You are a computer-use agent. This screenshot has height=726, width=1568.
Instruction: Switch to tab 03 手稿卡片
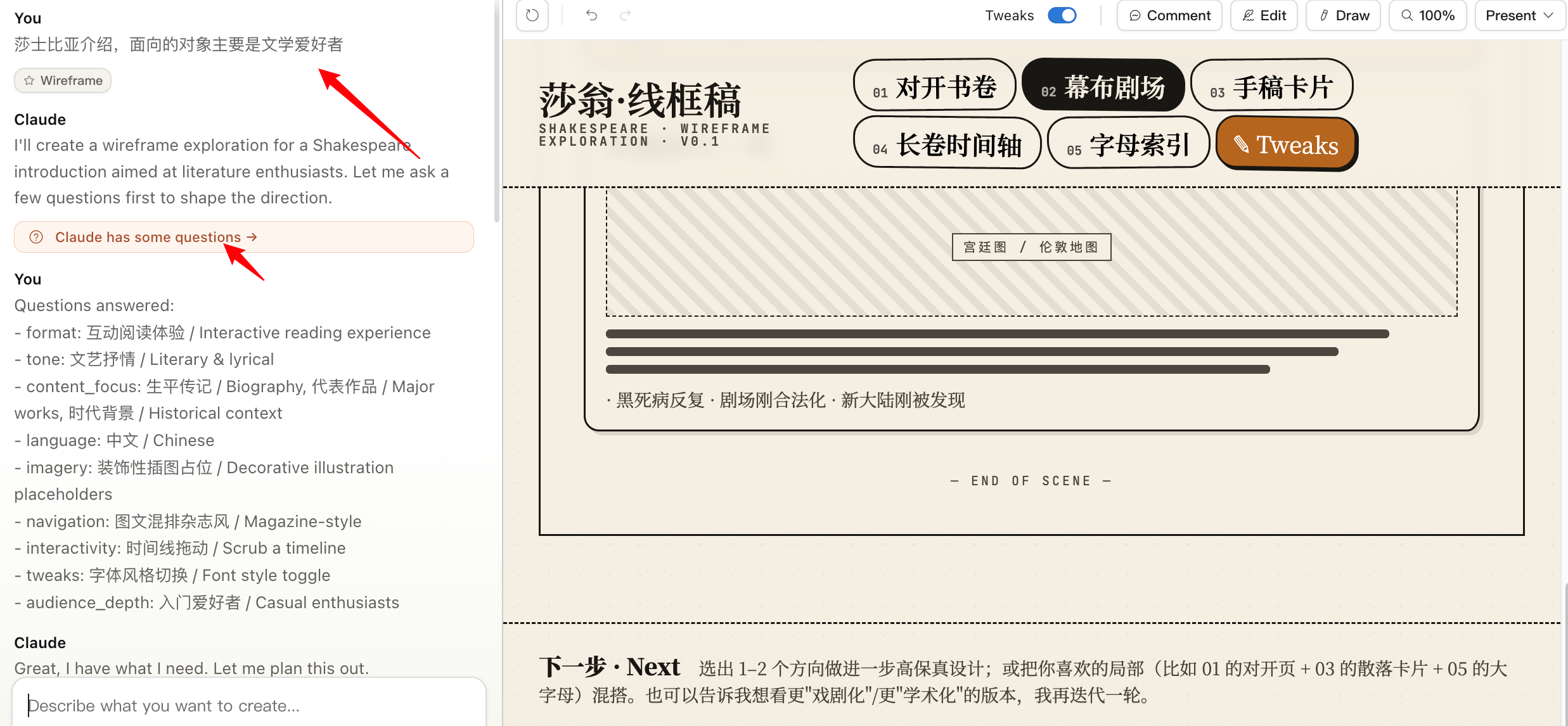click(1271, 86)
